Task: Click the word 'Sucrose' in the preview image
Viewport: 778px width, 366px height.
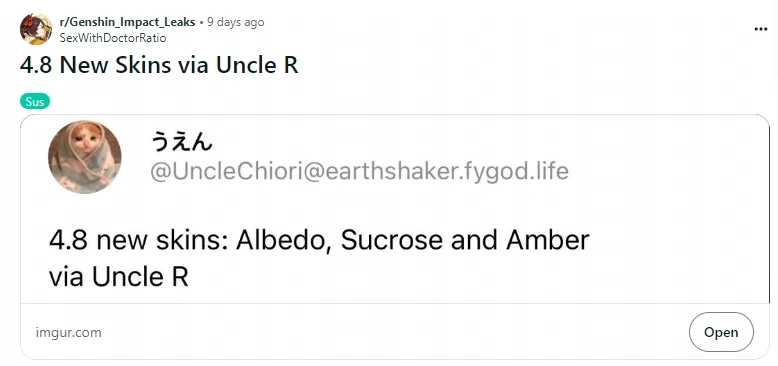Action: point(392,240)
